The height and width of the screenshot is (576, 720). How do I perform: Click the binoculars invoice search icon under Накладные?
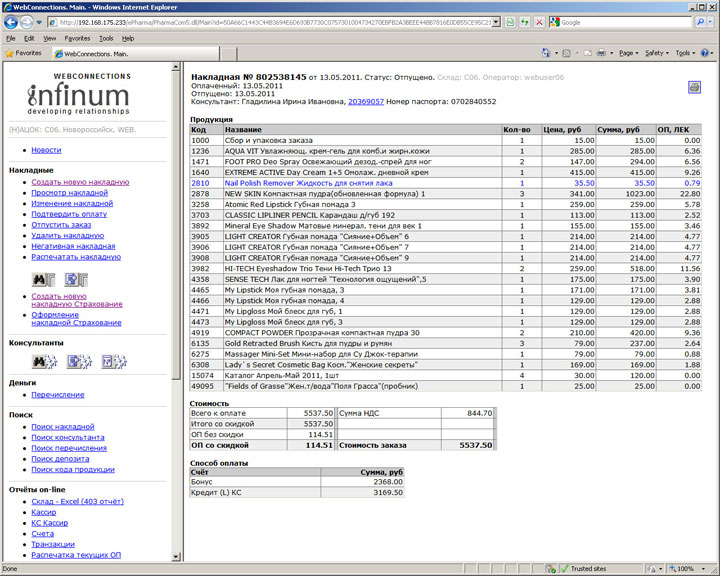click(44, 279)
